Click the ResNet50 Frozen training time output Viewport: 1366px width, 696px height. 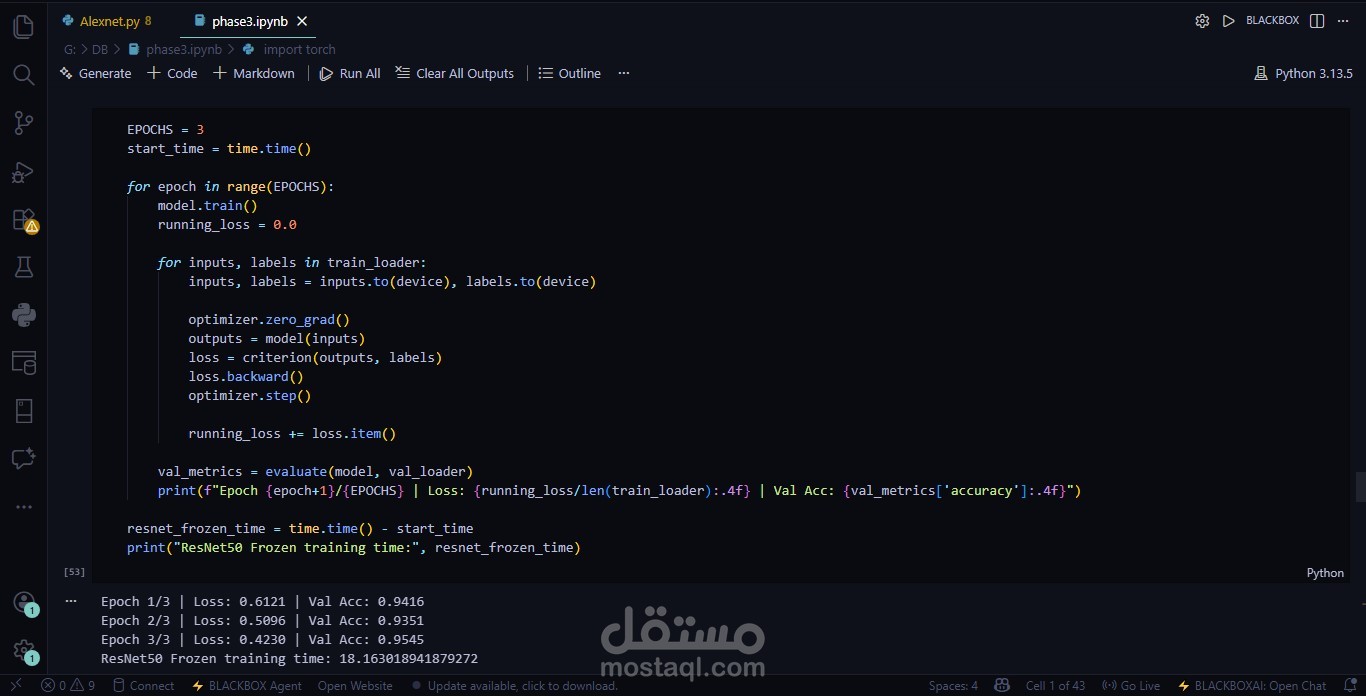(x=289, y=658)
